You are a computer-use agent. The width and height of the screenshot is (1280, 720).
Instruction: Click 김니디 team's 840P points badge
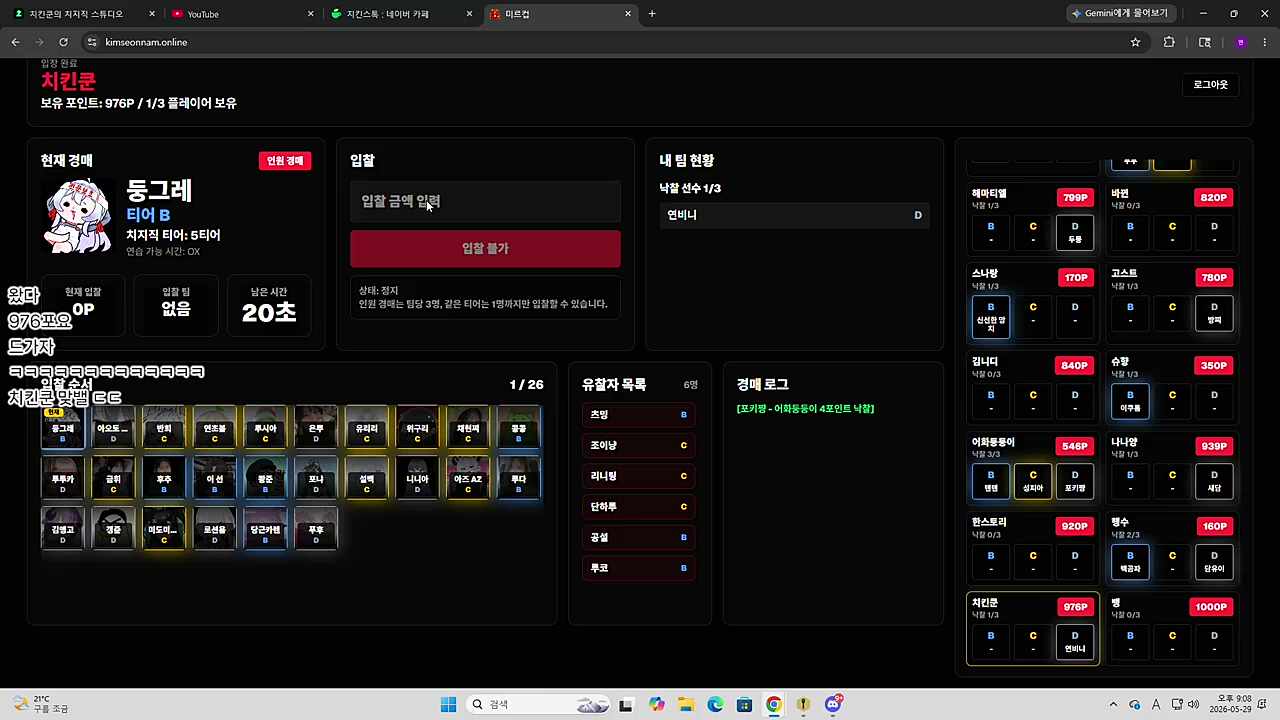[x=1075, y=365]
